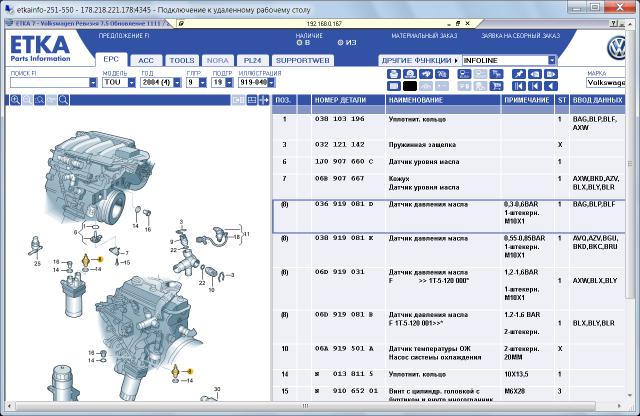Open the INFOLINE dropdown arrow
The width and height of the screenshot is (640, 416).
[552, 60]
